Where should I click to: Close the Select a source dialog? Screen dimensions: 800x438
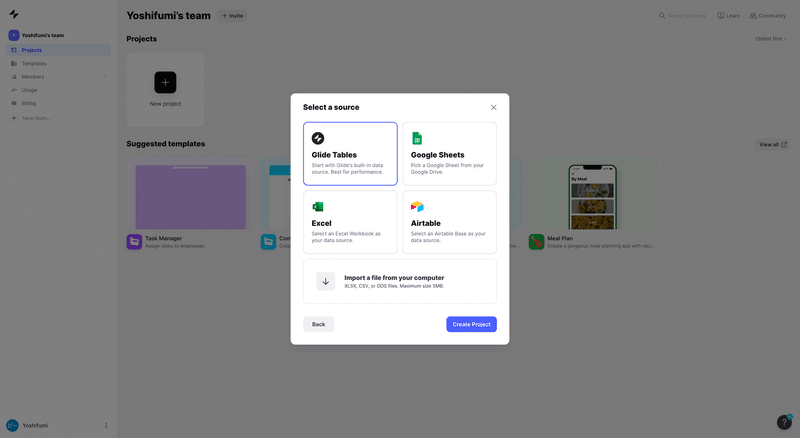pos(493,107)
